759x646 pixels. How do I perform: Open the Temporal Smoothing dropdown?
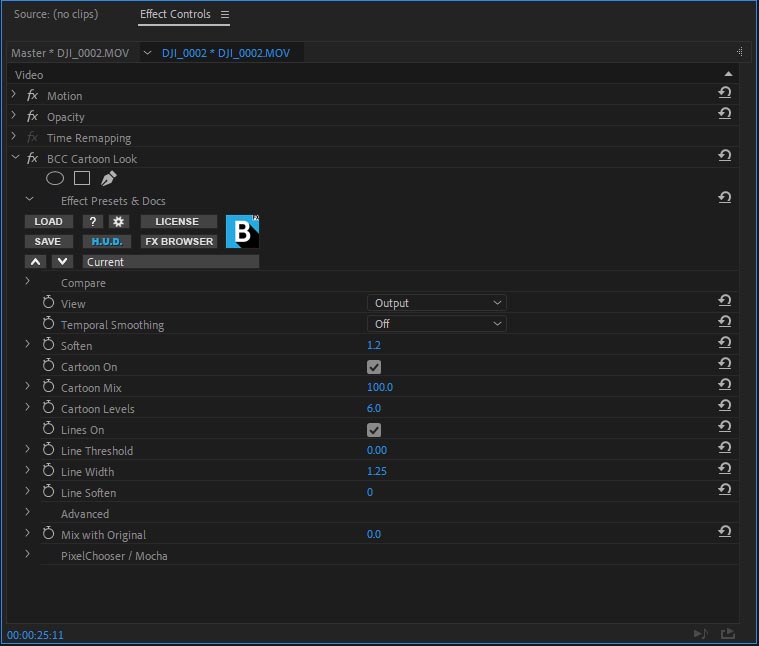tap(437, 324)
